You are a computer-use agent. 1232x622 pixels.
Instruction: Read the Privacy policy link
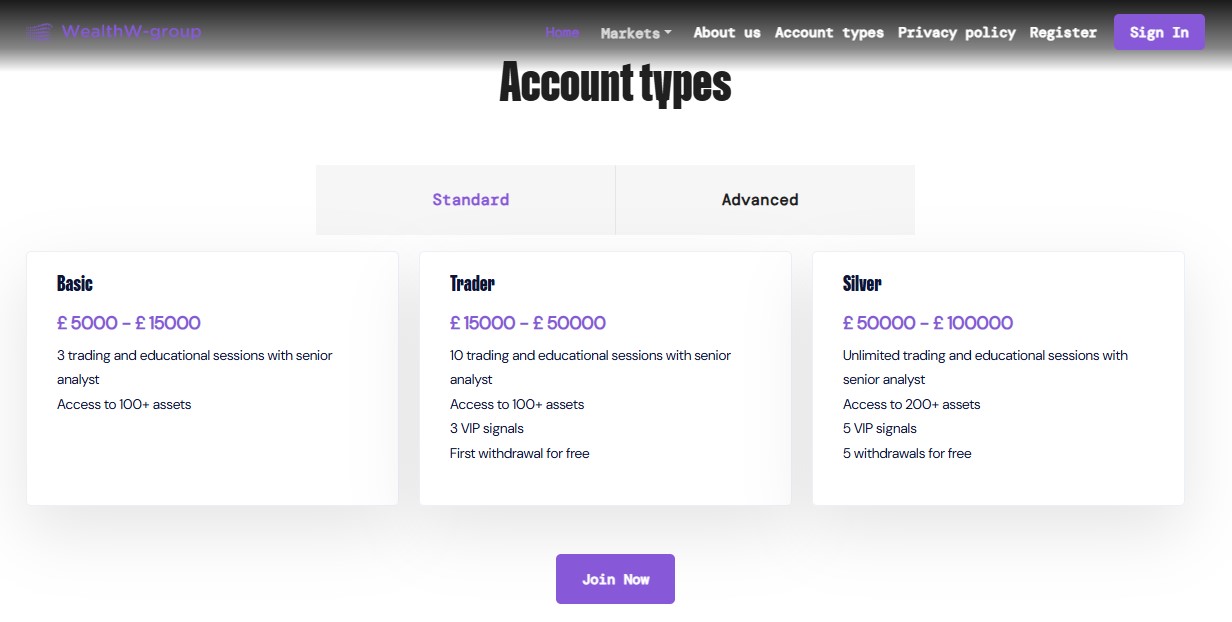click(x=956, y=32)
